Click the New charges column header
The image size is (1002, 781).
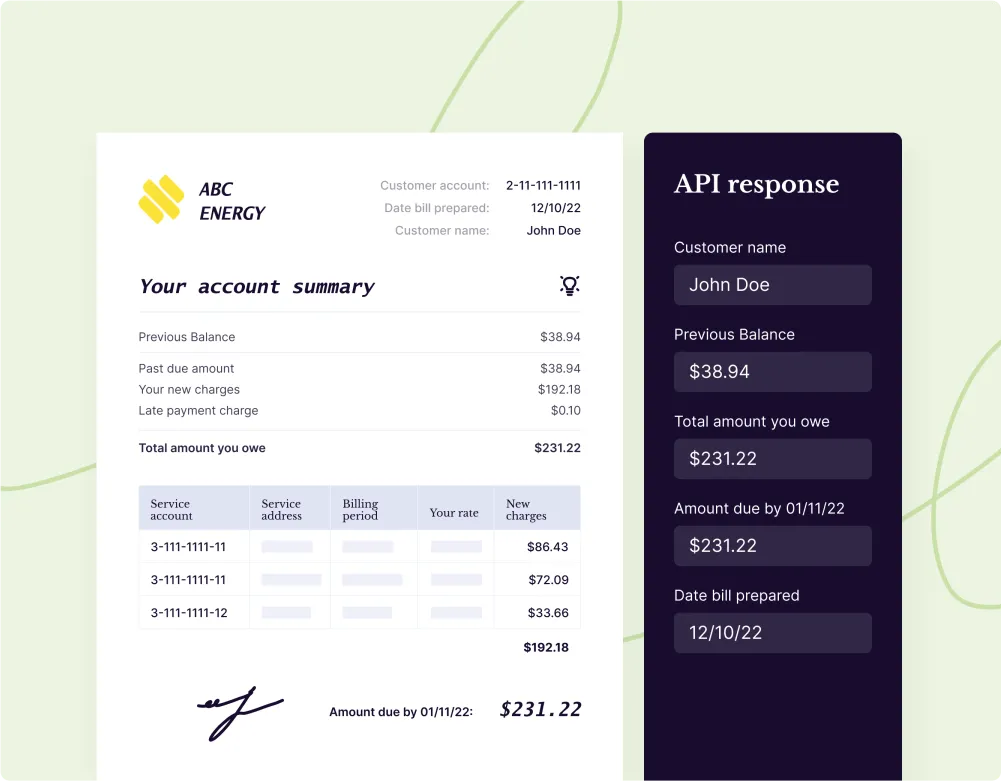[x=526, y=510]
